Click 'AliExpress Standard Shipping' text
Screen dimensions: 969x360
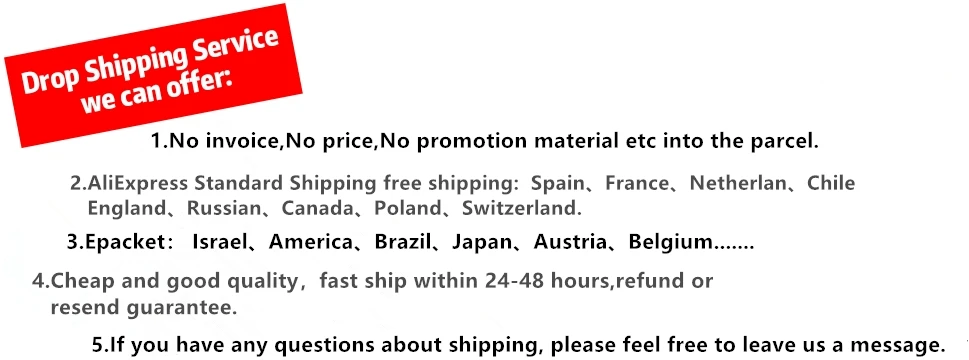click(x=232, y=183)
